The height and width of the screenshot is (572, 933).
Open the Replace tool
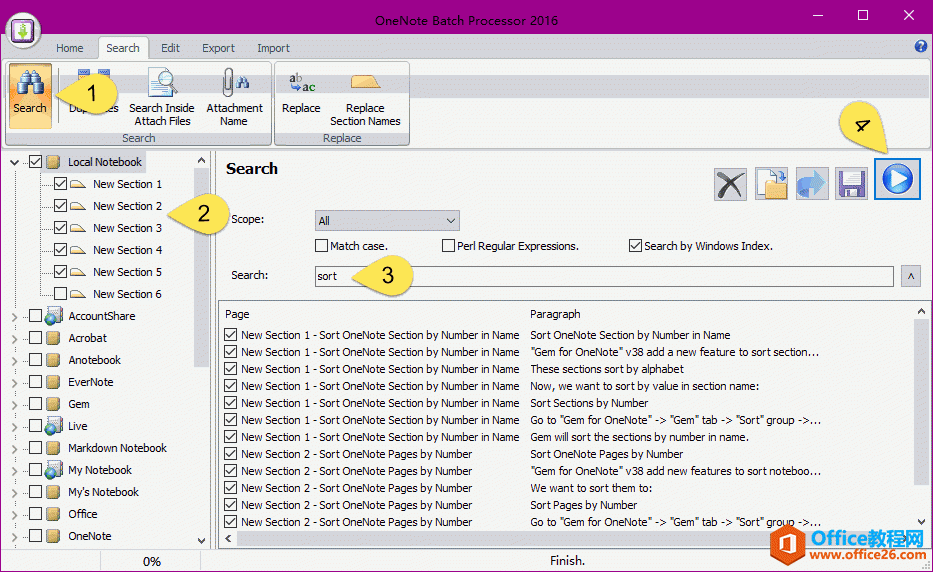click(x=301, y=93)
